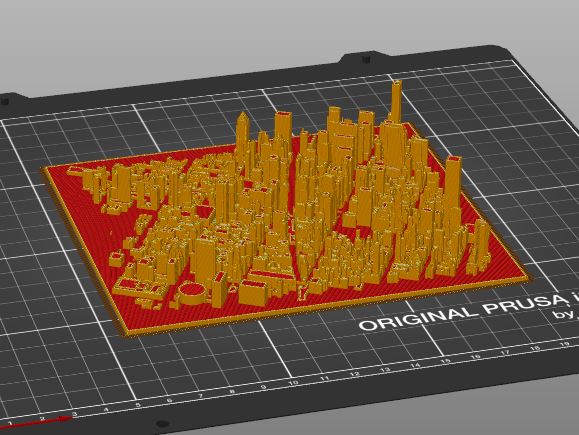Click the screw hole at the bed's top notch
Viewport: 579px width, 435px height.
[x=366, y=59]
